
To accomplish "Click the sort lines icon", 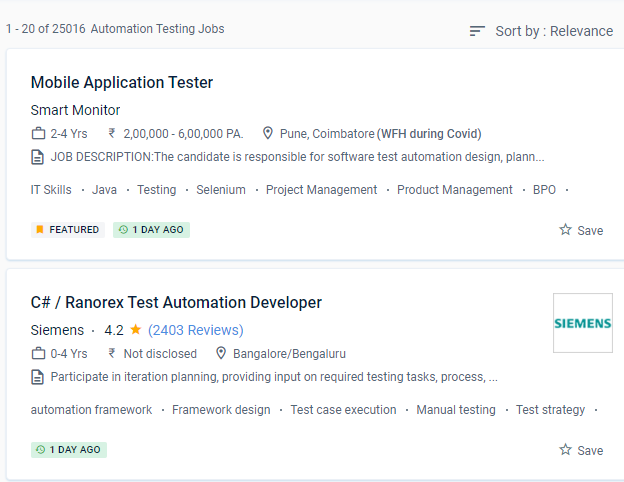I will point(478,32).
